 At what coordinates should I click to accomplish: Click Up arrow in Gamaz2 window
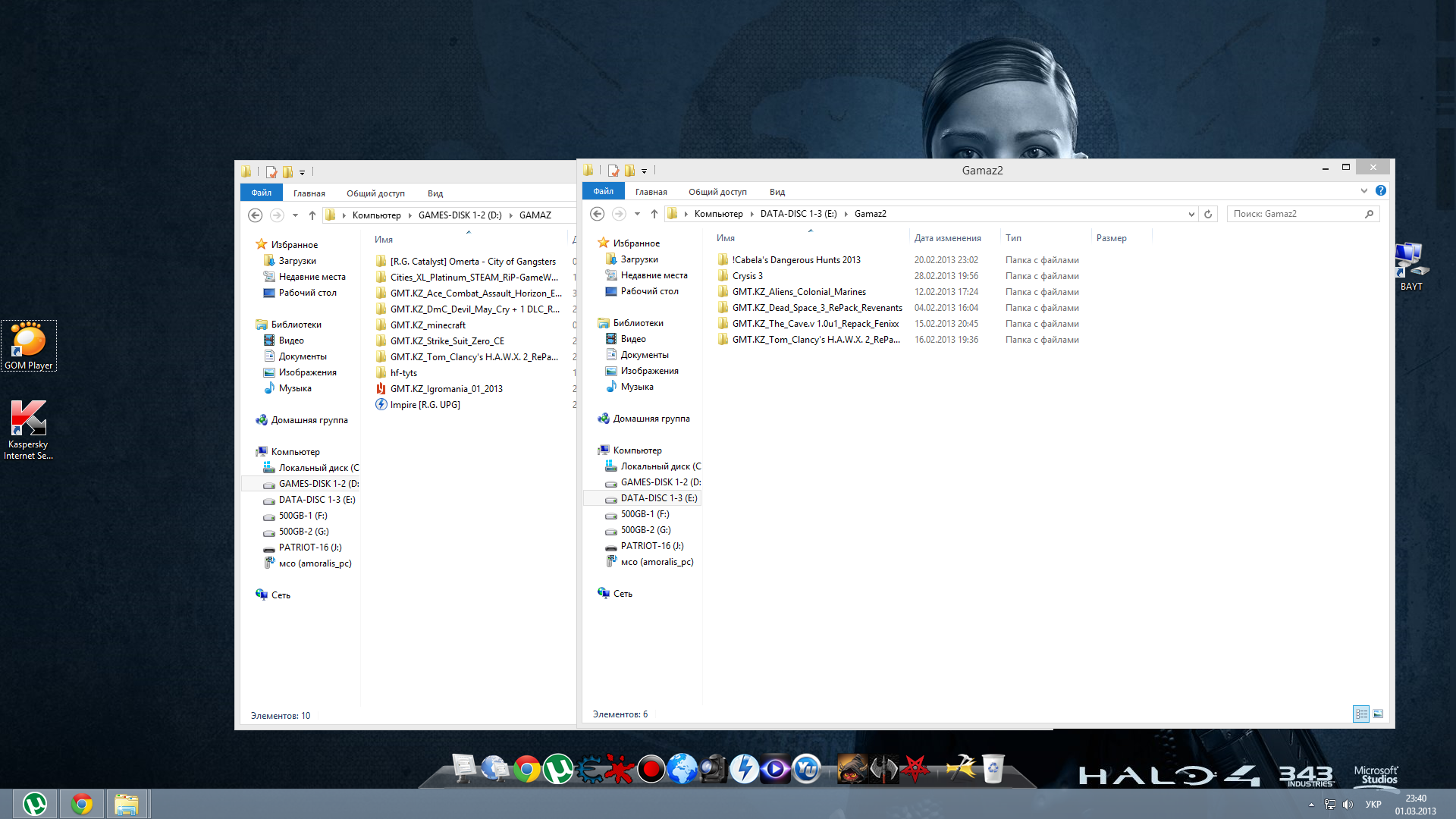tap(654, 214)
